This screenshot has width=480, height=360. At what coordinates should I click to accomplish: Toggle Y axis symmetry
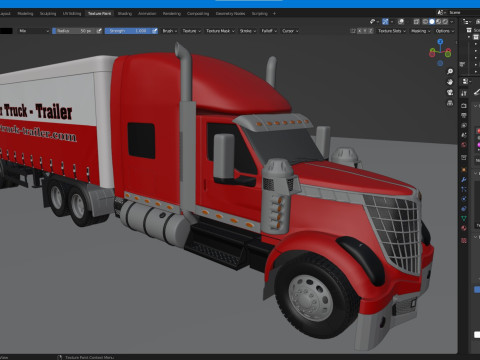365,31
